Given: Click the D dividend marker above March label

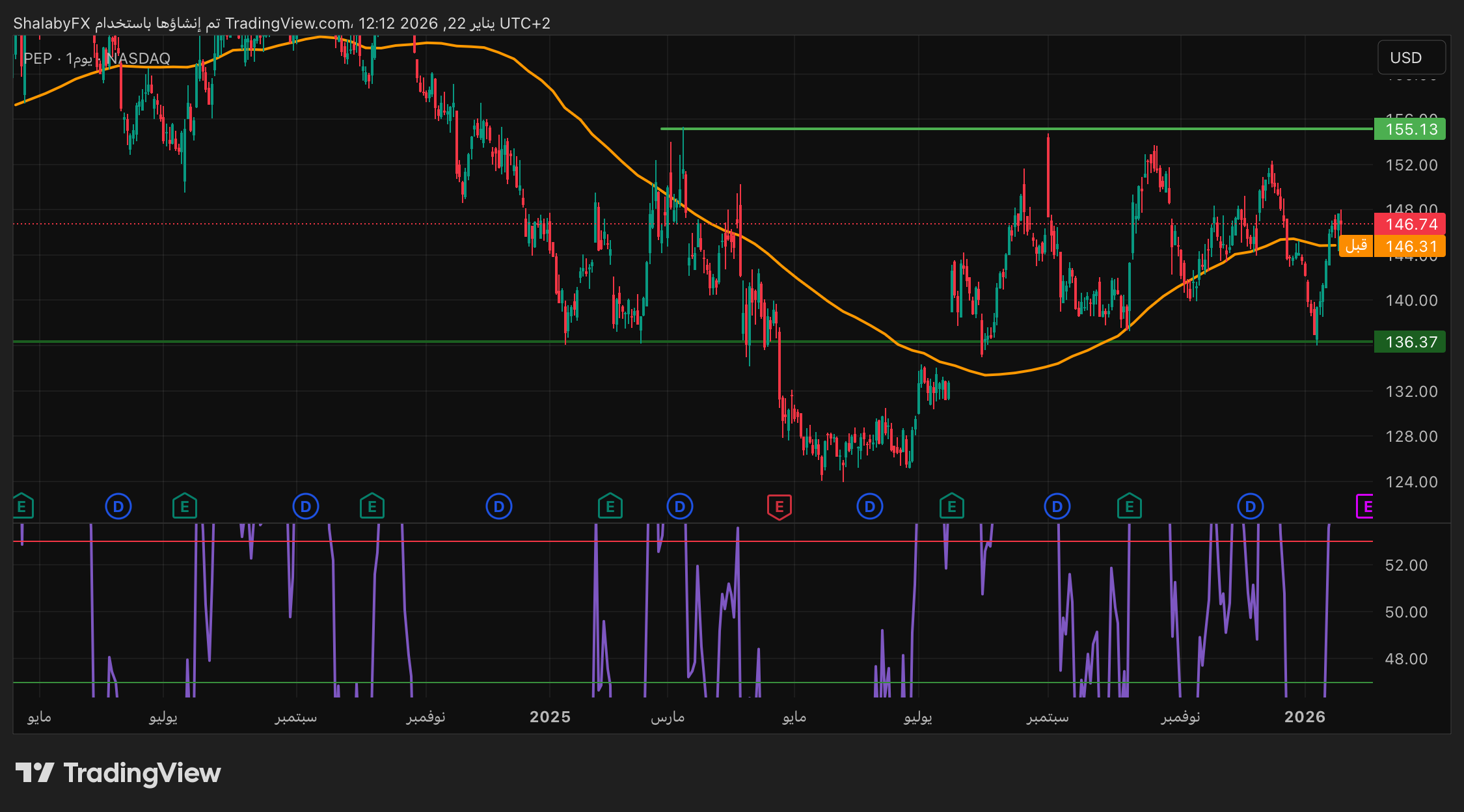Looking at the screenshot, I should pos(679,506).
